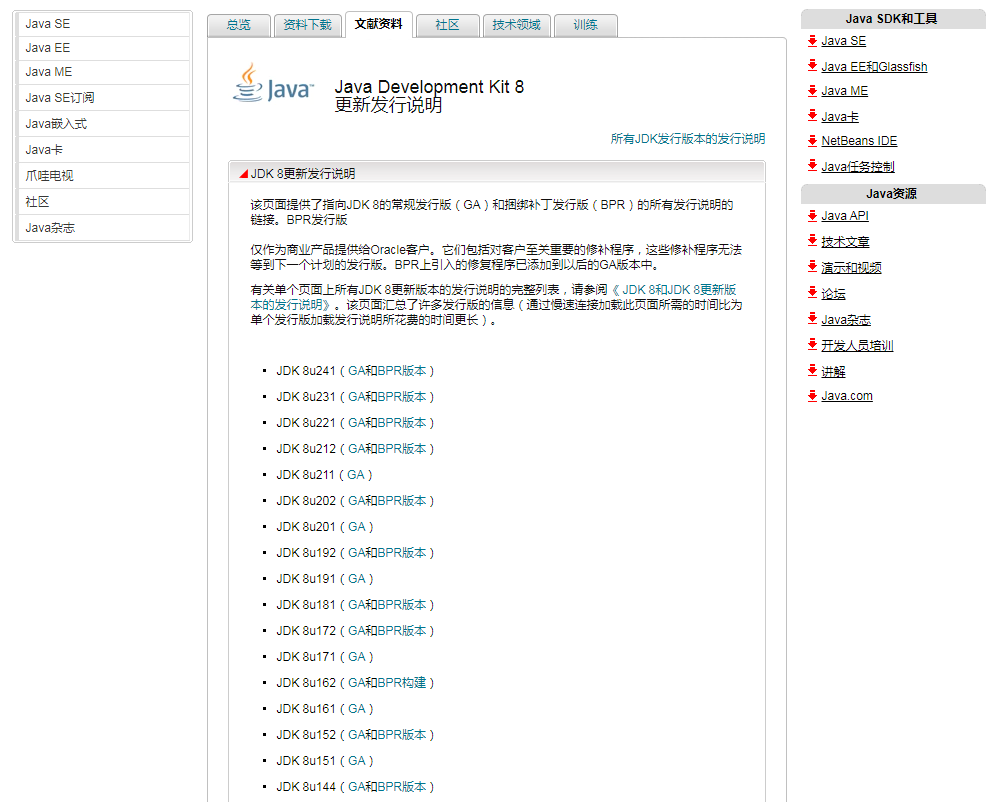Click the red icon next to Java EE和Glassfish
The height and width of the screenshot is (802, 995).
[x=812, y=66]
